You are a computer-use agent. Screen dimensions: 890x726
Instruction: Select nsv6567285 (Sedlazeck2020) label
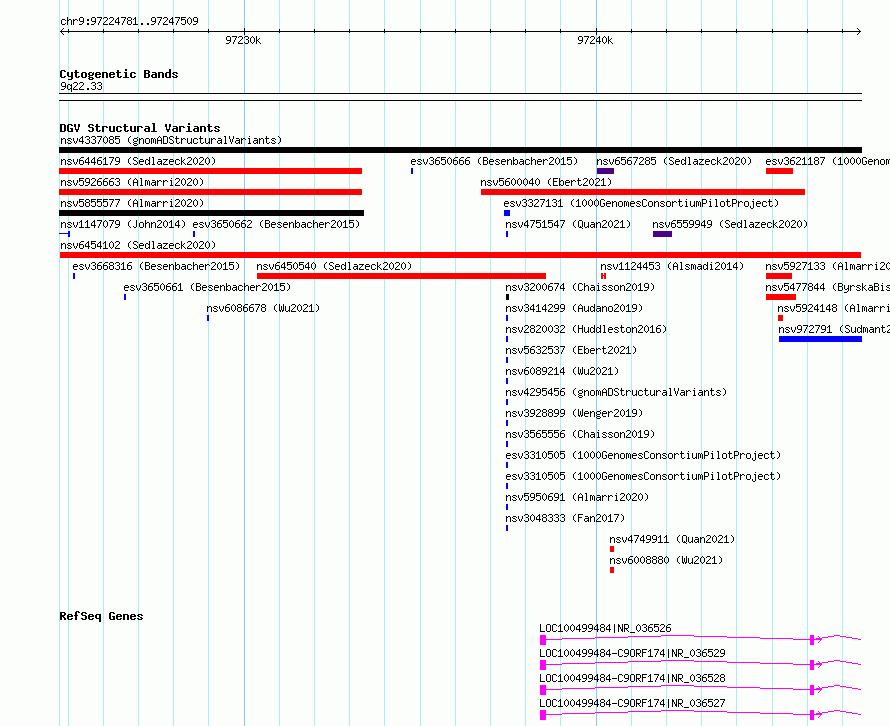(674, 161)
